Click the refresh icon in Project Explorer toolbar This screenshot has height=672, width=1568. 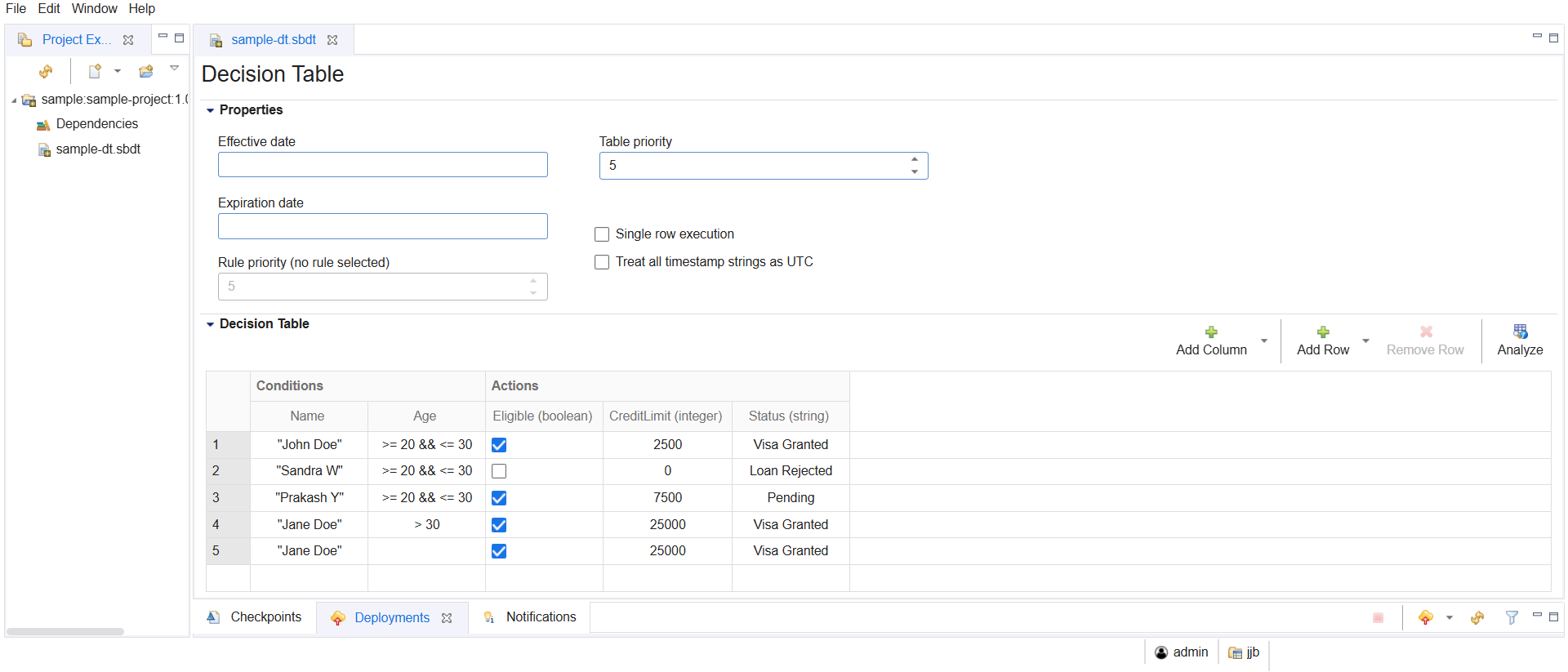point(46,72)
